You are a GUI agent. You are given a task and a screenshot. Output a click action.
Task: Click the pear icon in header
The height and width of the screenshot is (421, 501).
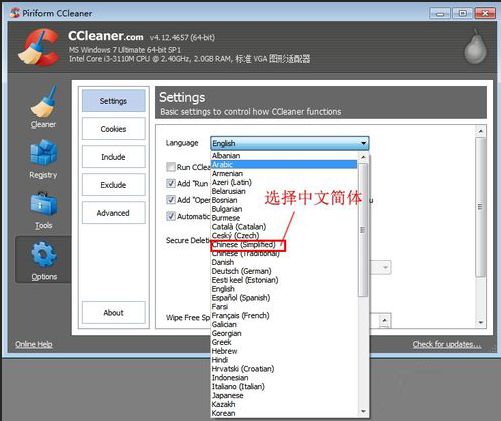point(476,46)
